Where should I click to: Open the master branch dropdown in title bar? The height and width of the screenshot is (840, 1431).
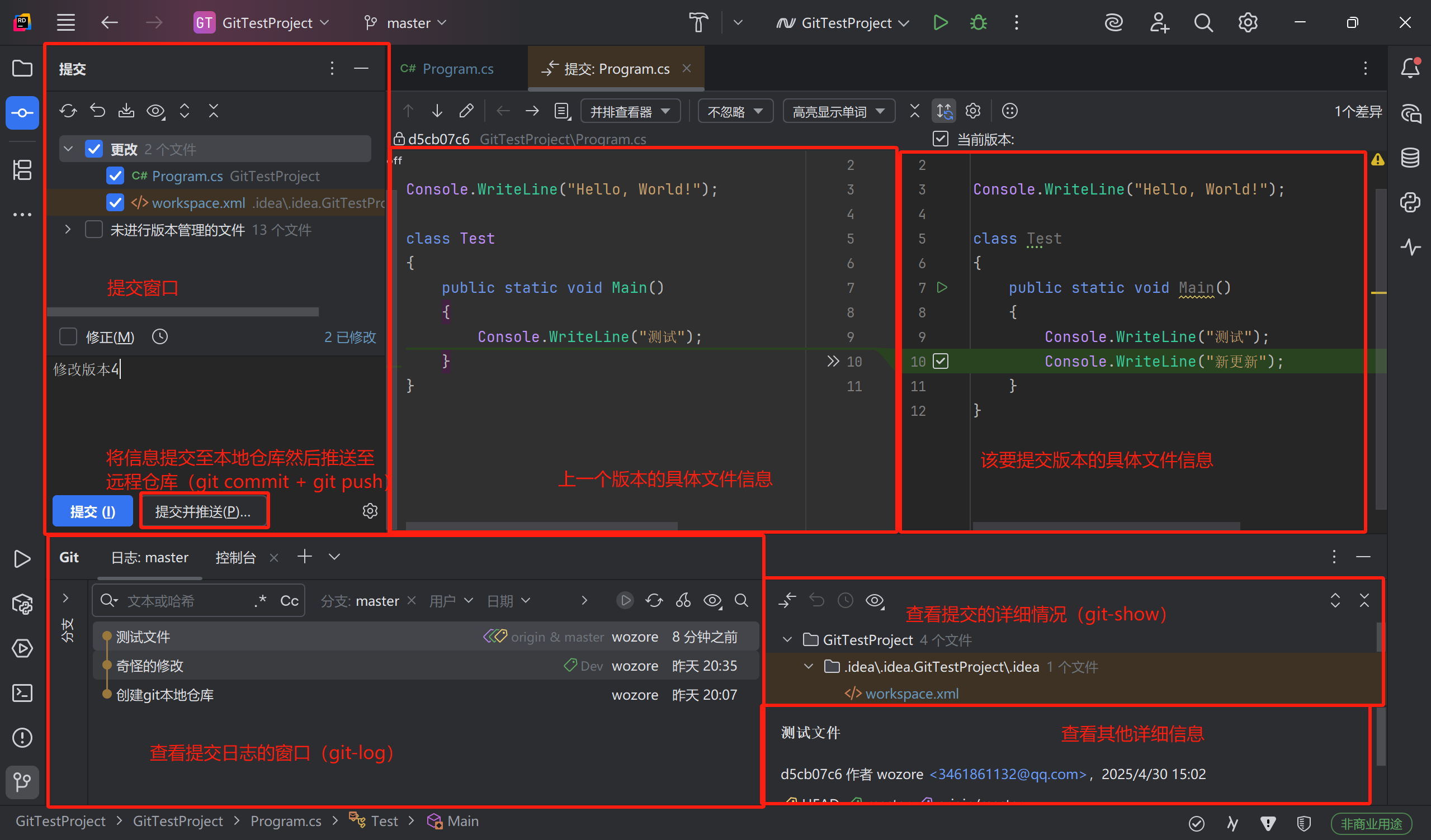(x=405, y=23)
